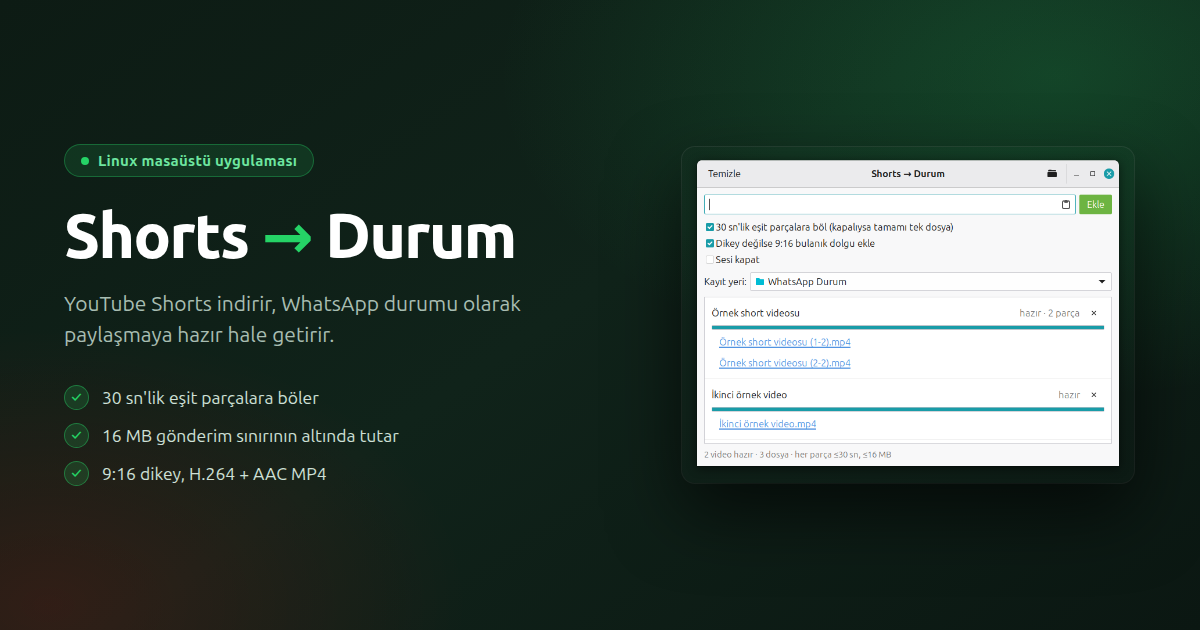Image resolution: width=1200 pixels, height=630 pixels.
Task: Click the Temizle button
Action: (x=724, y=174)
